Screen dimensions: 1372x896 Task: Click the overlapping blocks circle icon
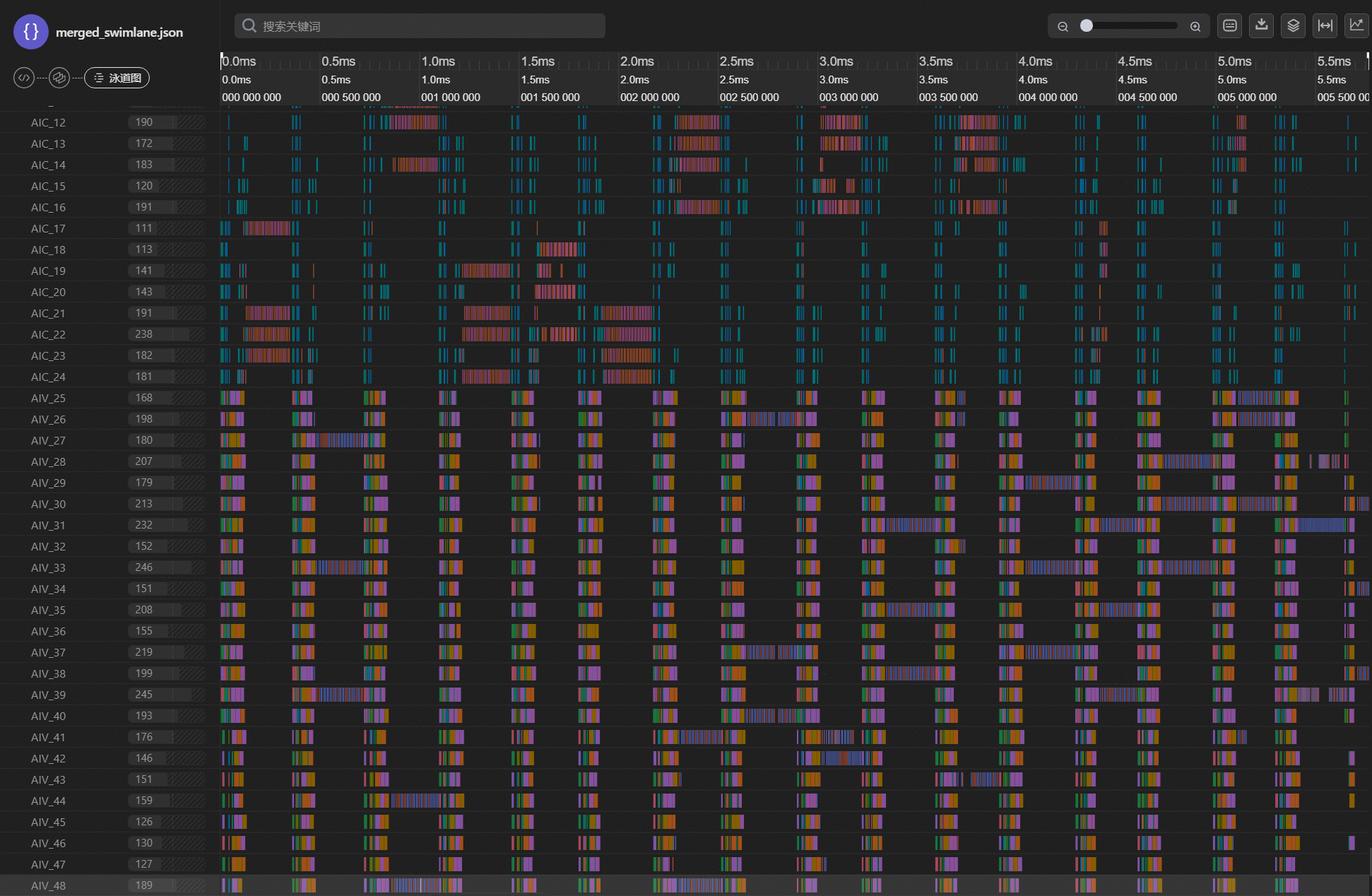[x=59, y=78]
